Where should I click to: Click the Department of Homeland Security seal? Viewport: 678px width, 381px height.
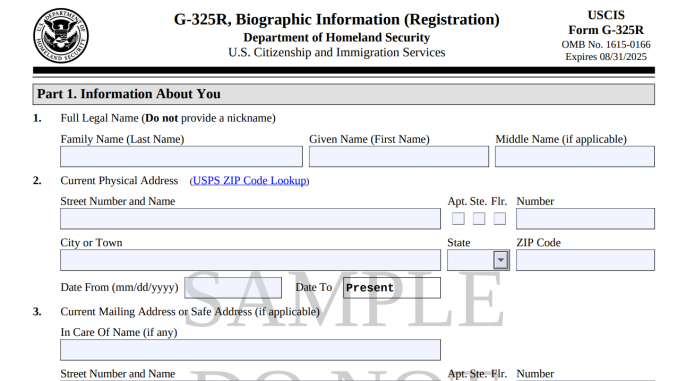61,35
